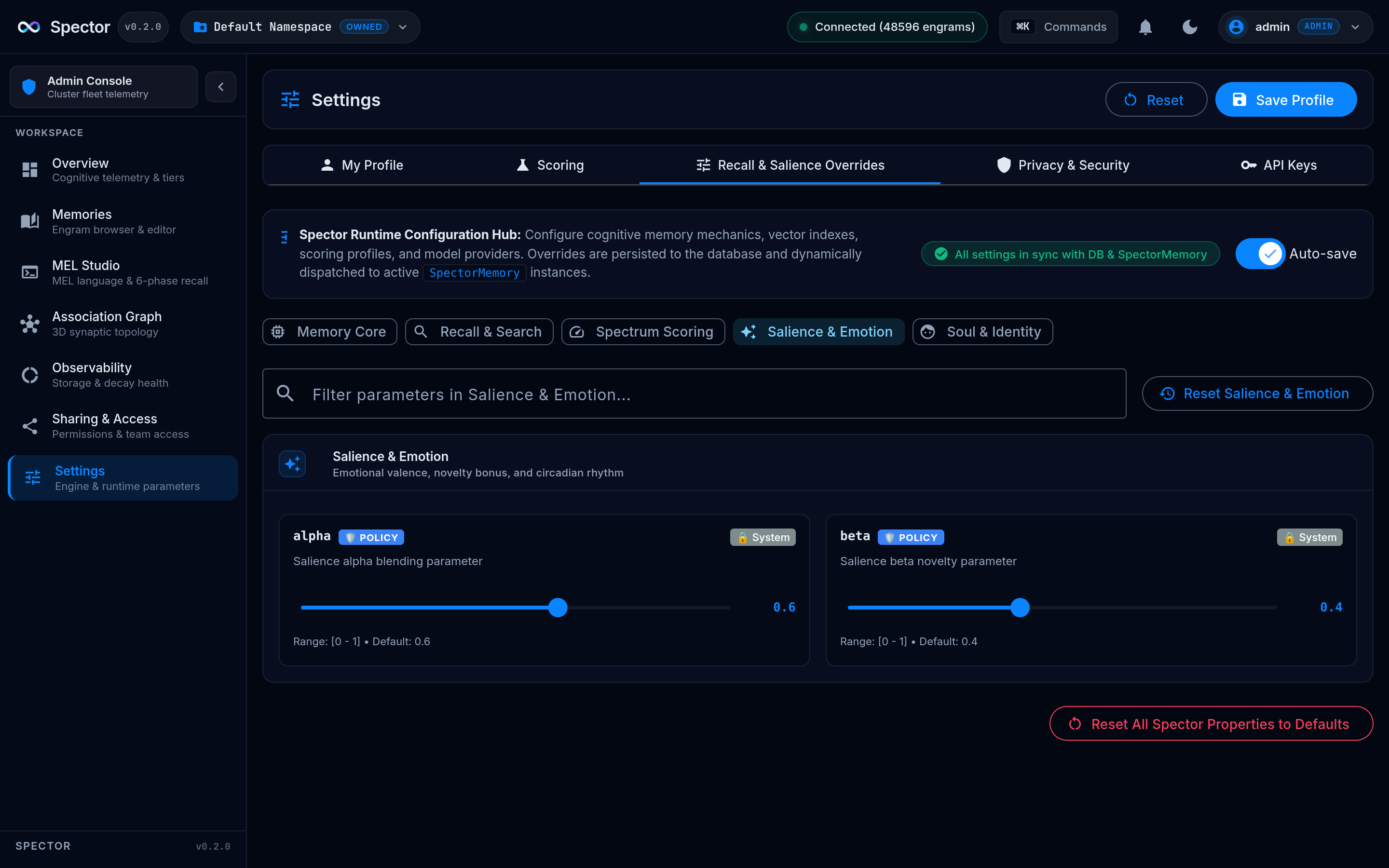Click the admin user avatar icon
This screenshot has width=1389, height=868.
pyautogui.click(x=1236, y=27)
